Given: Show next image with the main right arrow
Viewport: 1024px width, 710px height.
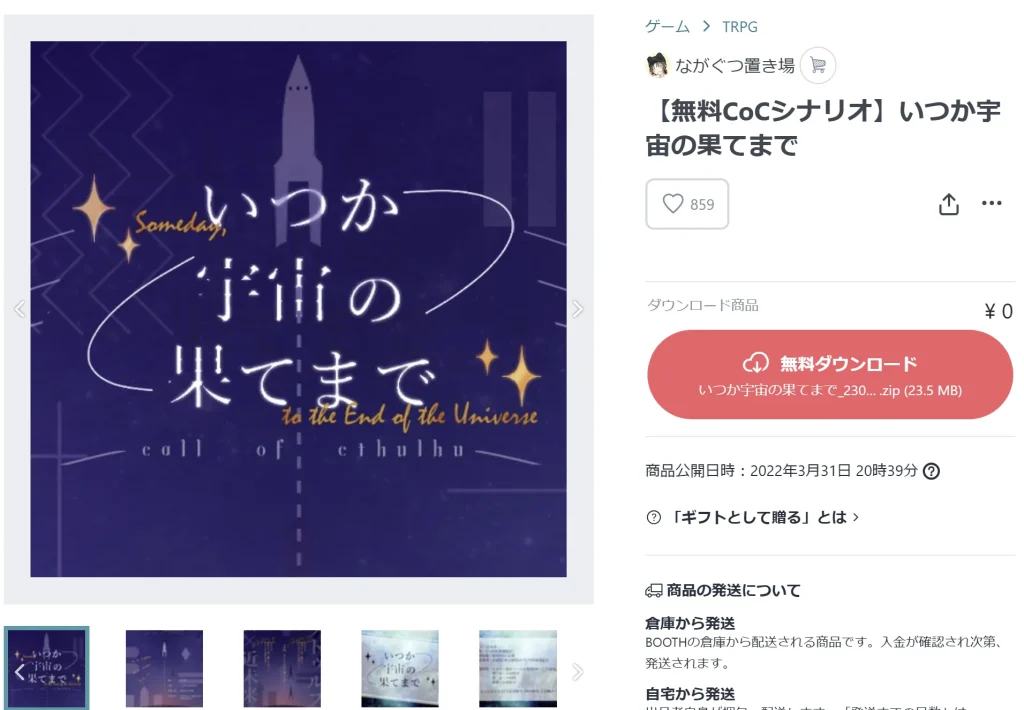Looking at the screenshot, I should 577,309.
